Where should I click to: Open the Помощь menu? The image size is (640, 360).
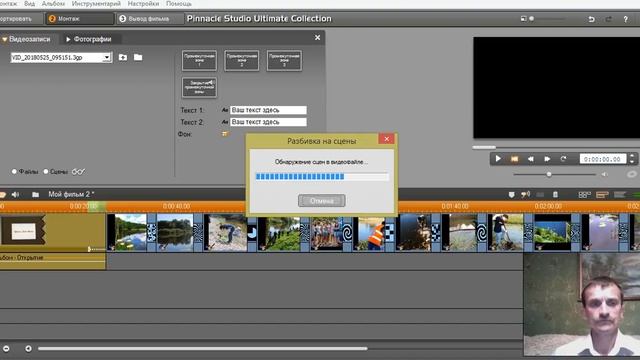(x=179, y=3)
